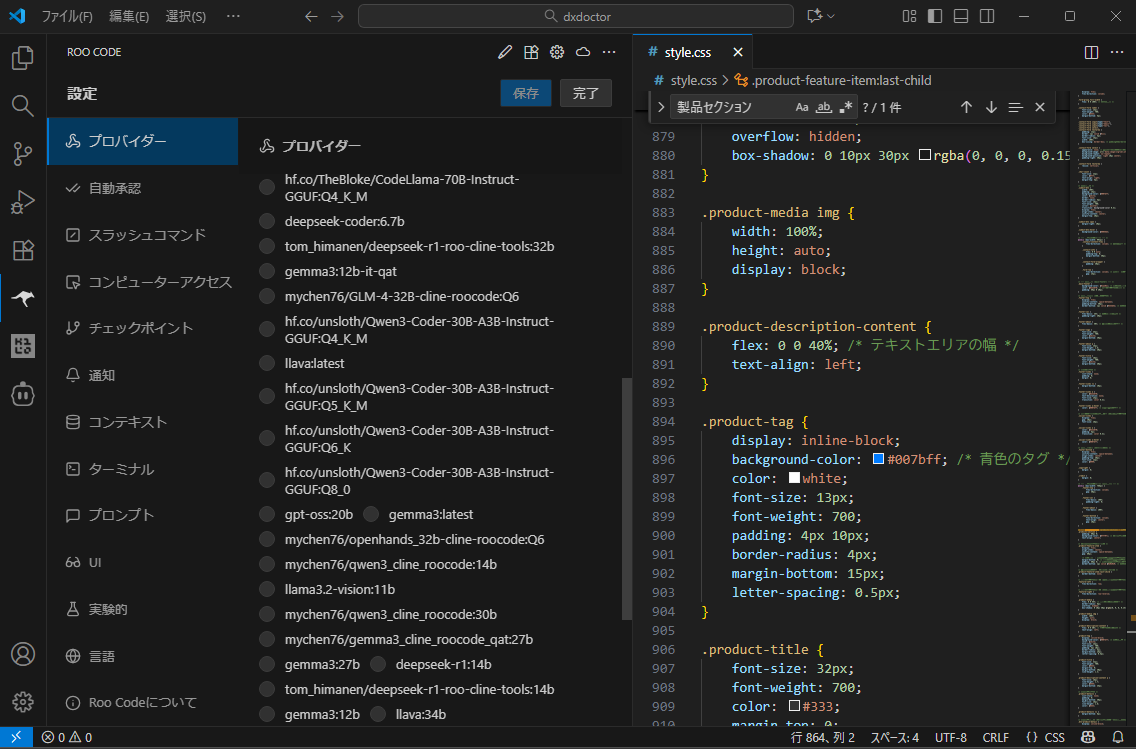This screenshot has width=1136, height=749.
Task: Open Source Control view
Action: tap(23, 154)
